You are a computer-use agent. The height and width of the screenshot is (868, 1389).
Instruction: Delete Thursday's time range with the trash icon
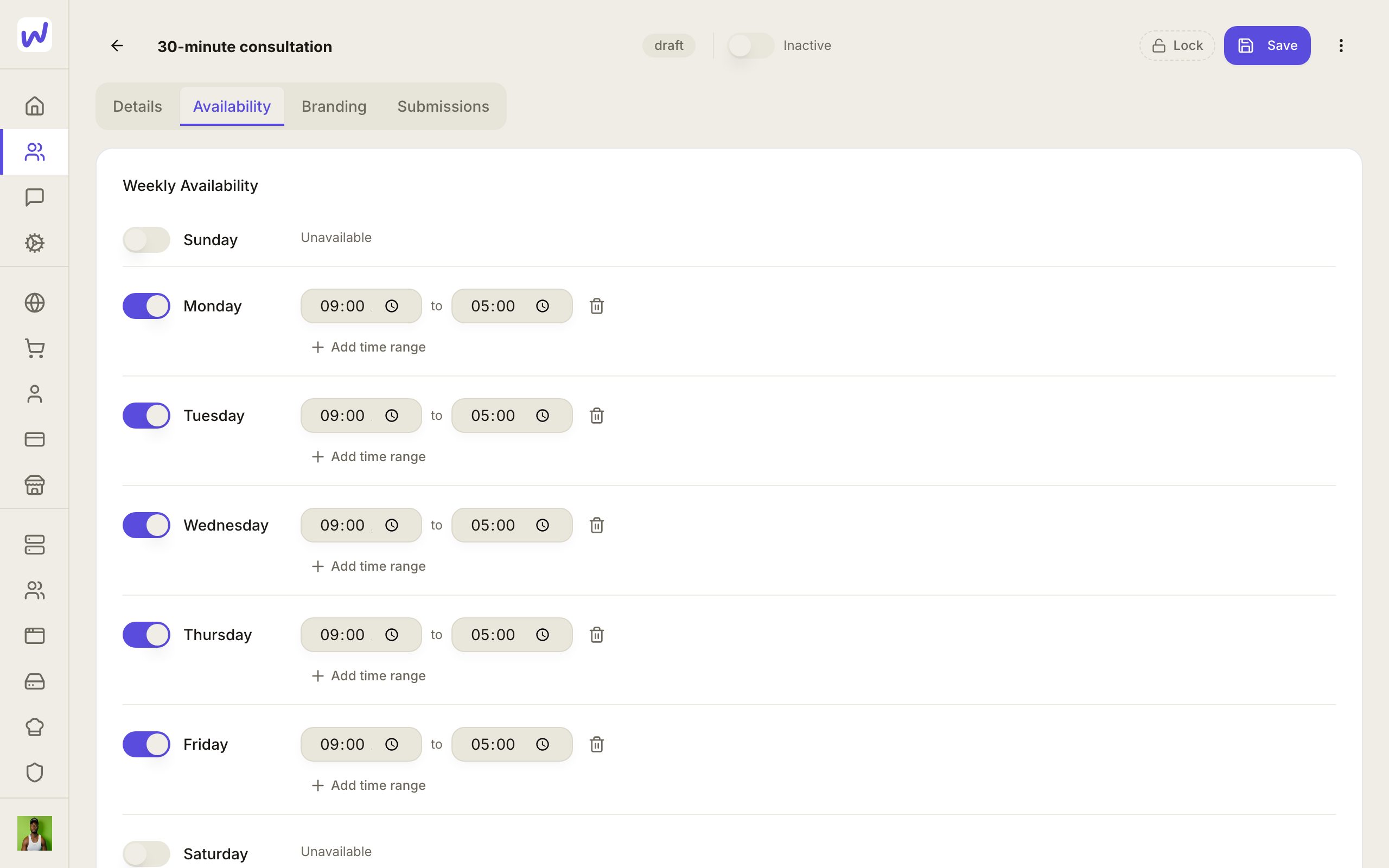coord(596,635)
